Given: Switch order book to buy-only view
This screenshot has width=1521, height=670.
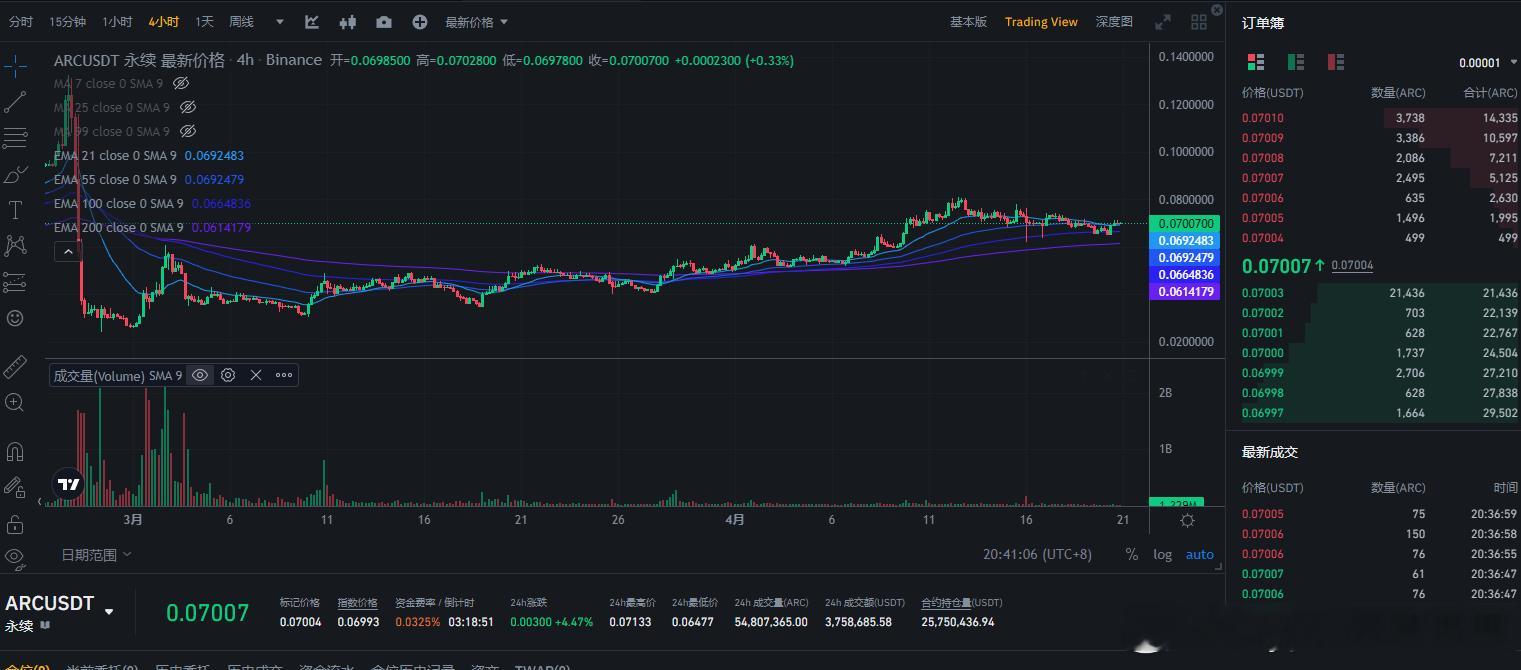Looking at the screenshot, I should tap(1296, 61).
